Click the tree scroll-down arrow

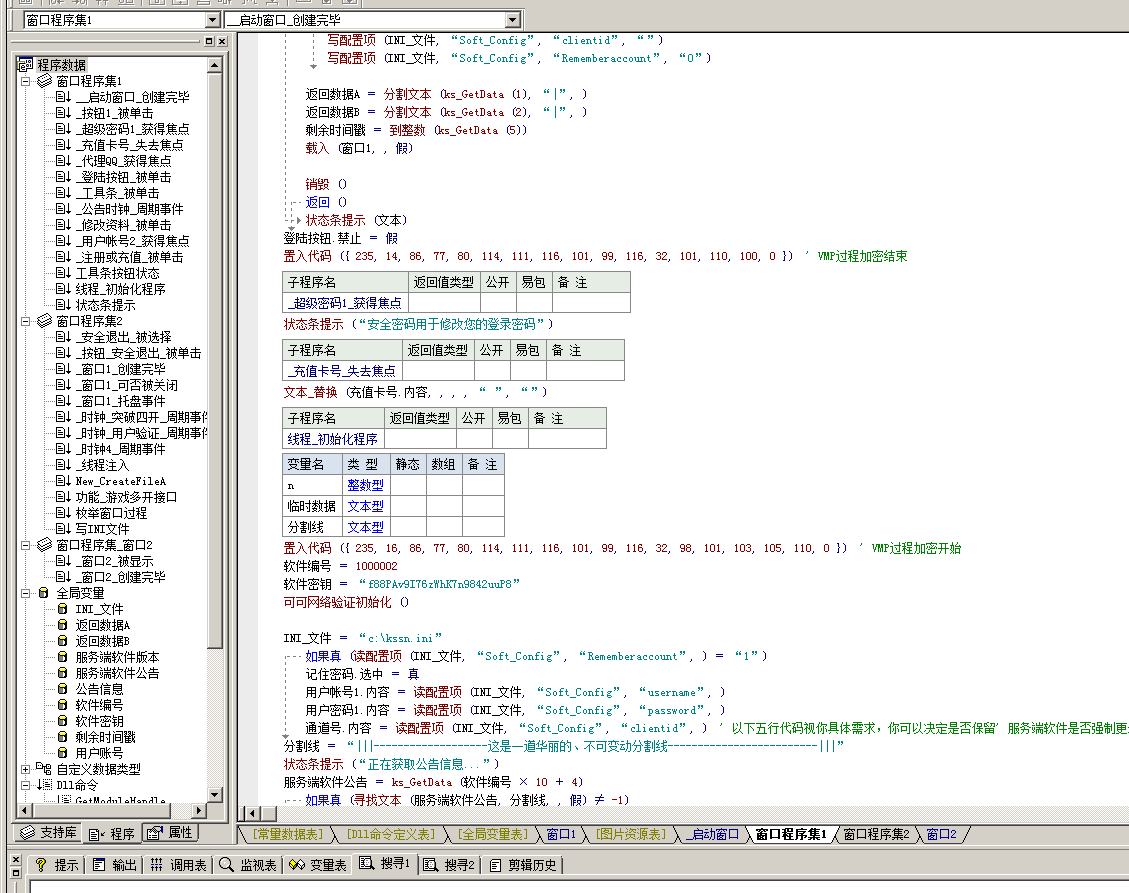coord(215,795)
